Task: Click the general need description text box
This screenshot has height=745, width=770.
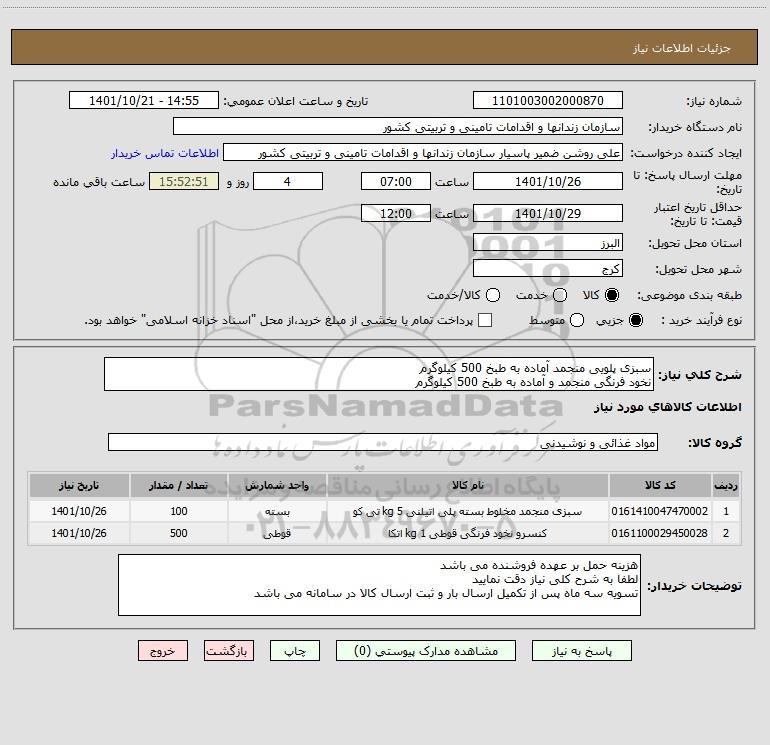Action: 379,374
